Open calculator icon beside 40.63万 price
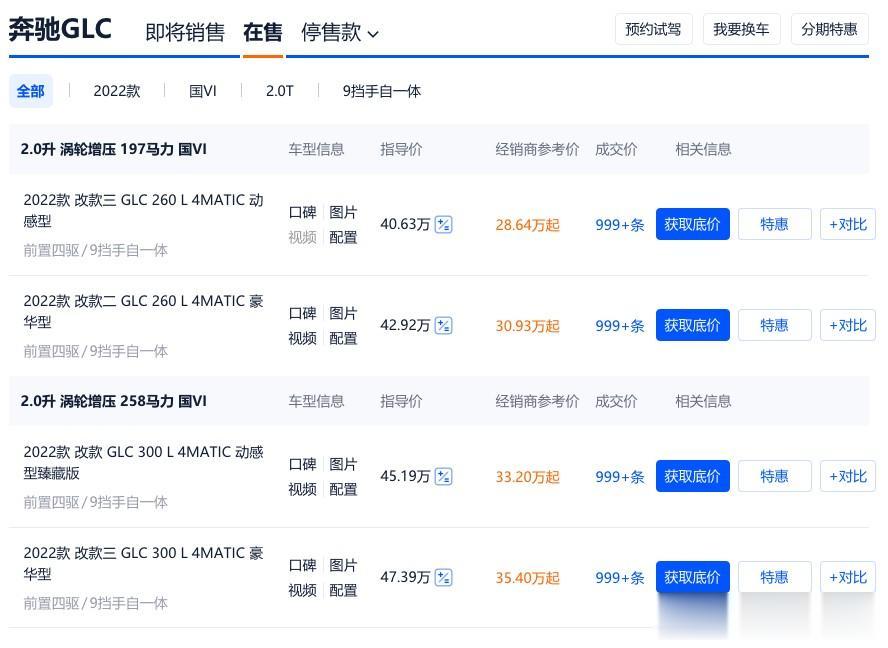 443,224
